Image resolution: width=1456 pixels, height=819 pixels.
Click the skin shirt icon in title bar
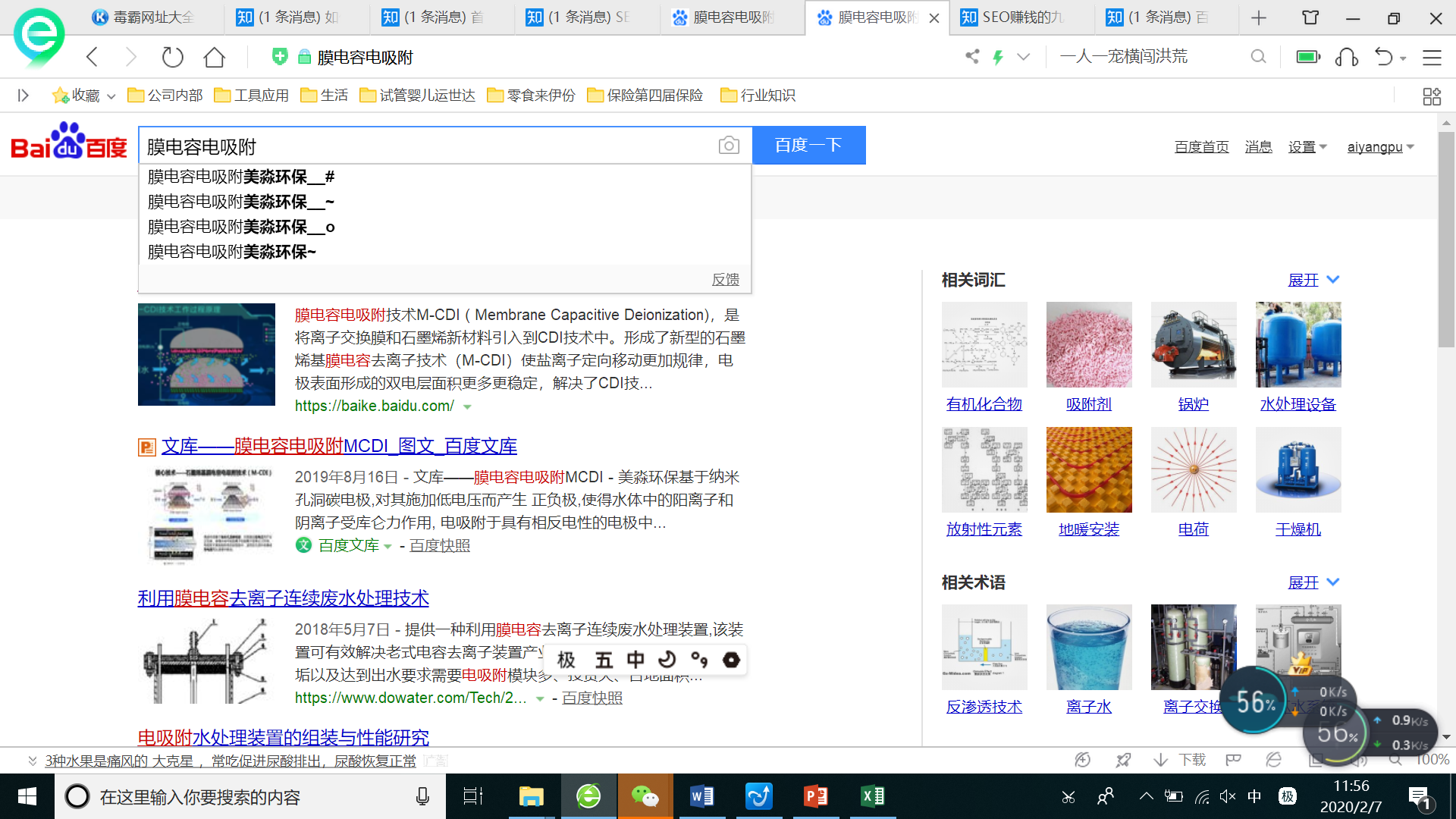tap(1310, 17)
